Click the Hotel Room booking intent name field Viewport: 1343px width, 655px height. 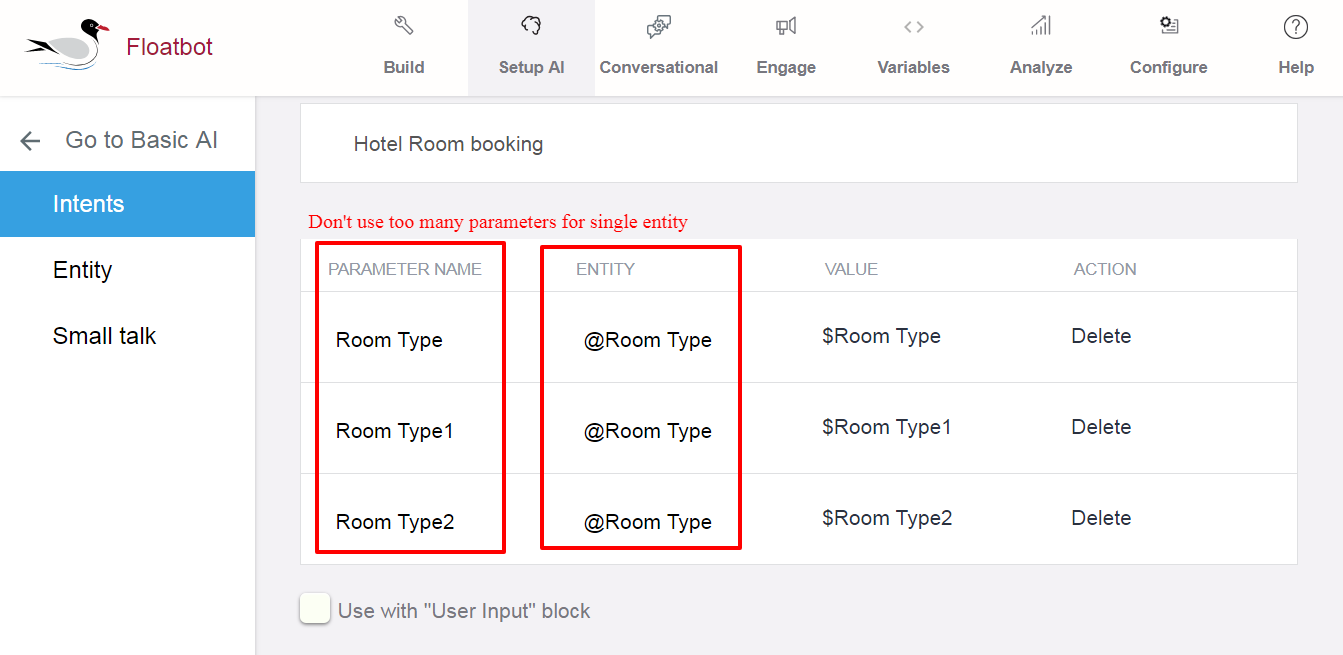[799, 144]
